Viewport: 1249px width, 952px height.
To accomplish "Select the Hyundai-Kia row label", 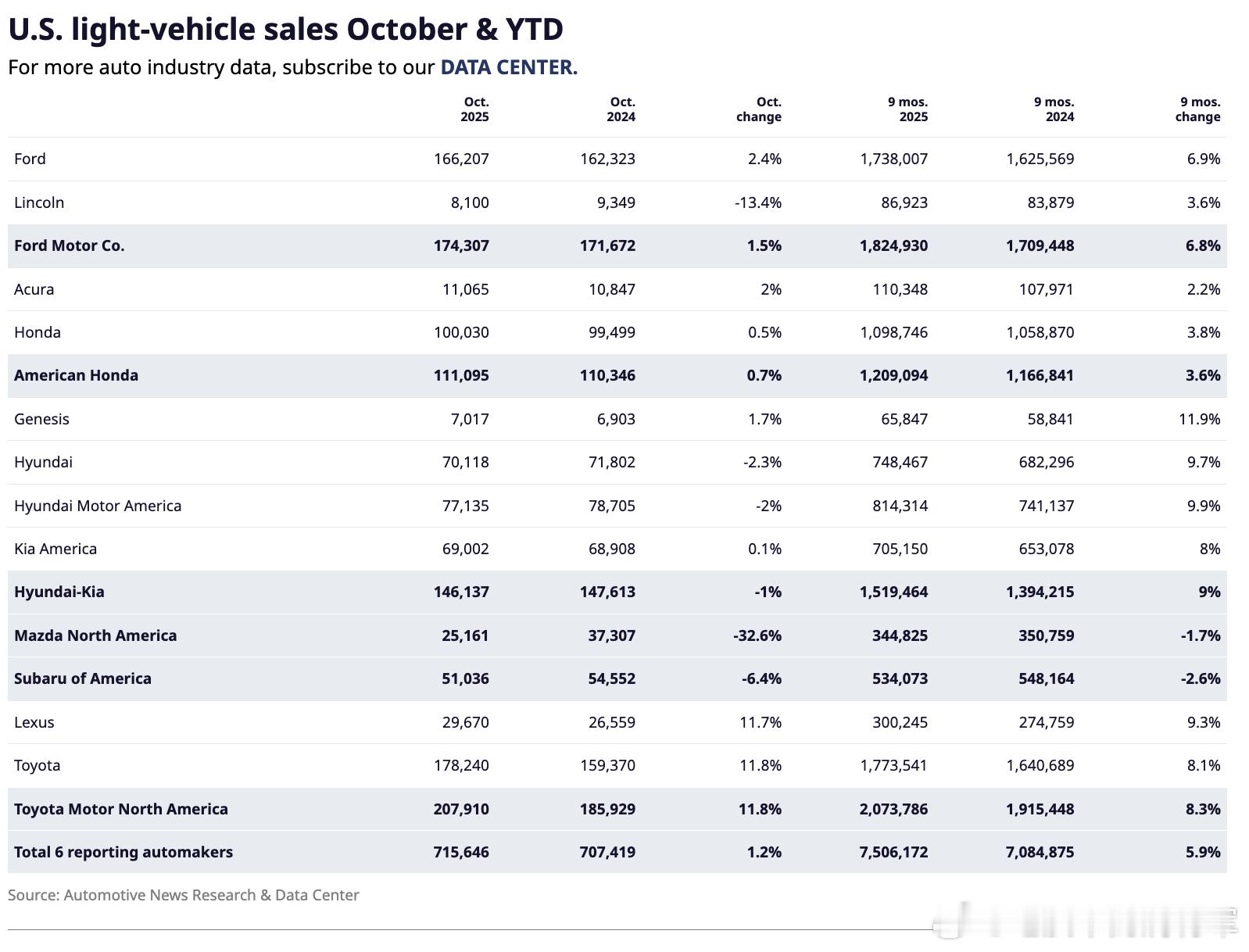I will coord(59,592).
